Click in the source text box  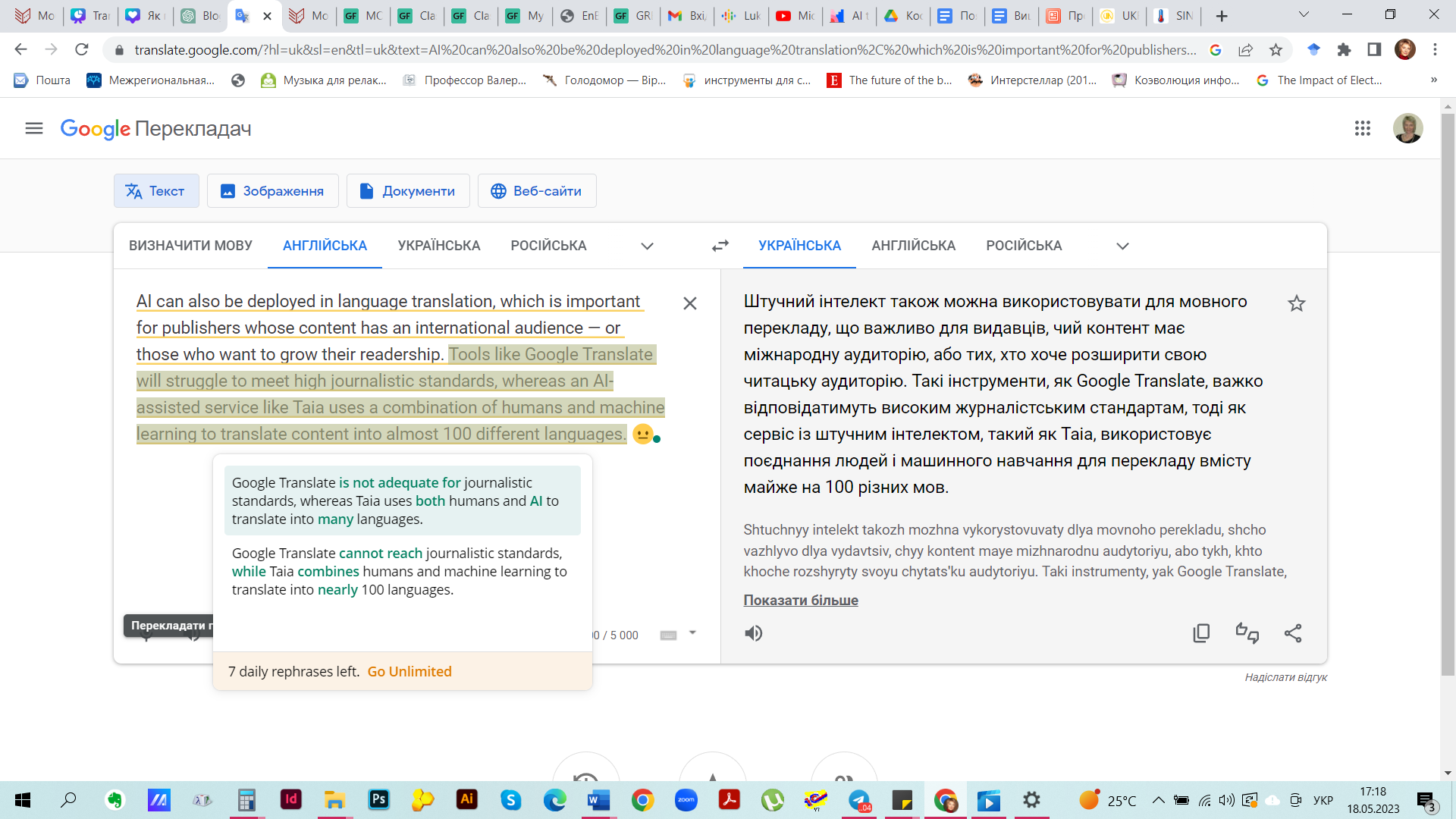[402, 367]
